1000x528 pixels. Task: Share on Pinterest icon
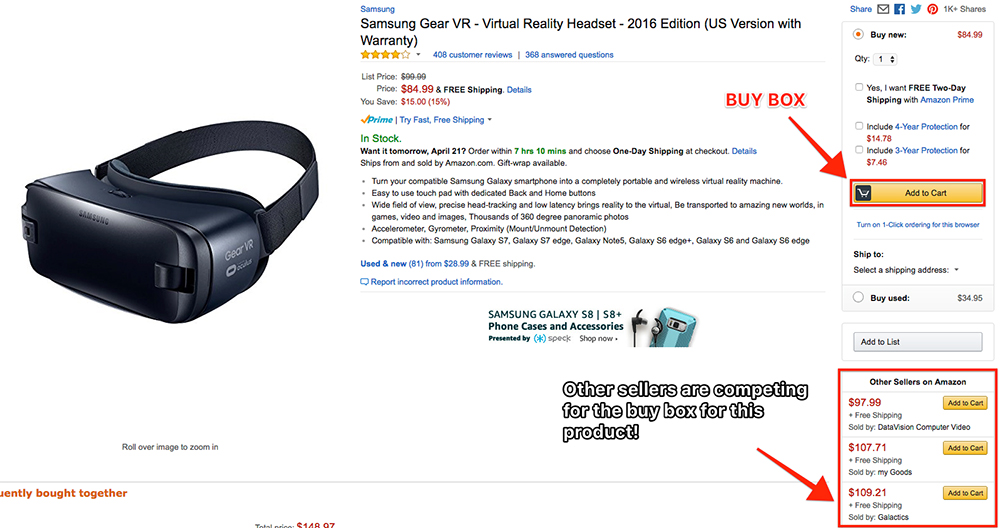point(932,9)
